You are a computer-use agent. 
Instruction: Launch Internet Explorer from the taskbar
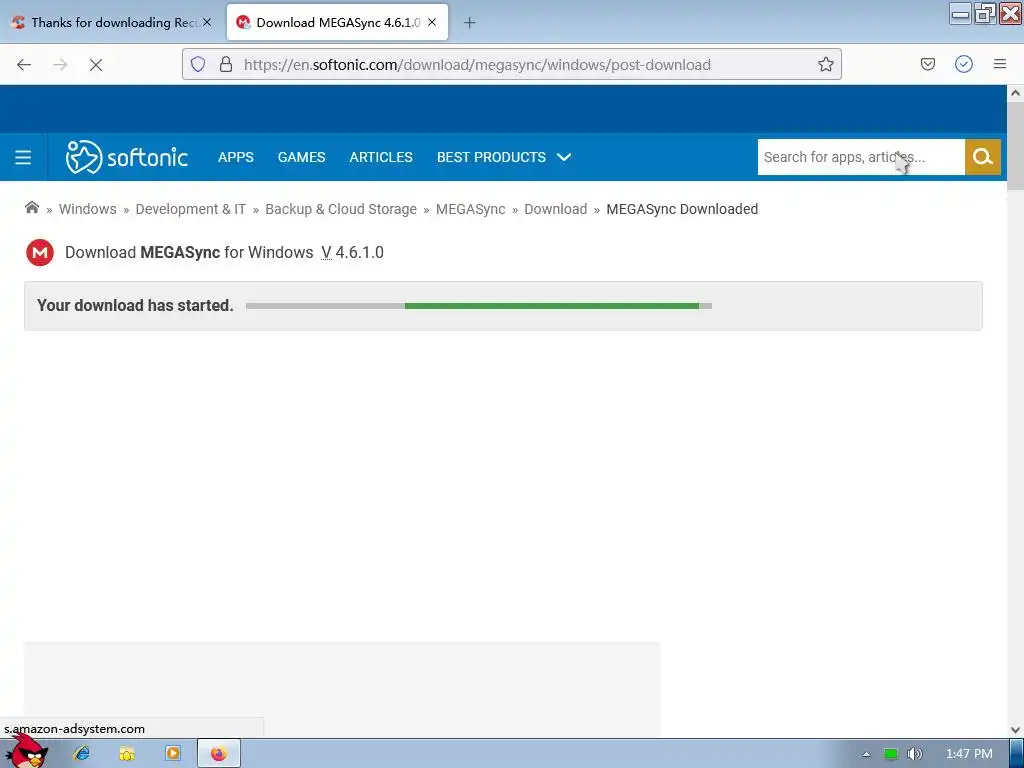pyautogui.click(x=82, y=754)
